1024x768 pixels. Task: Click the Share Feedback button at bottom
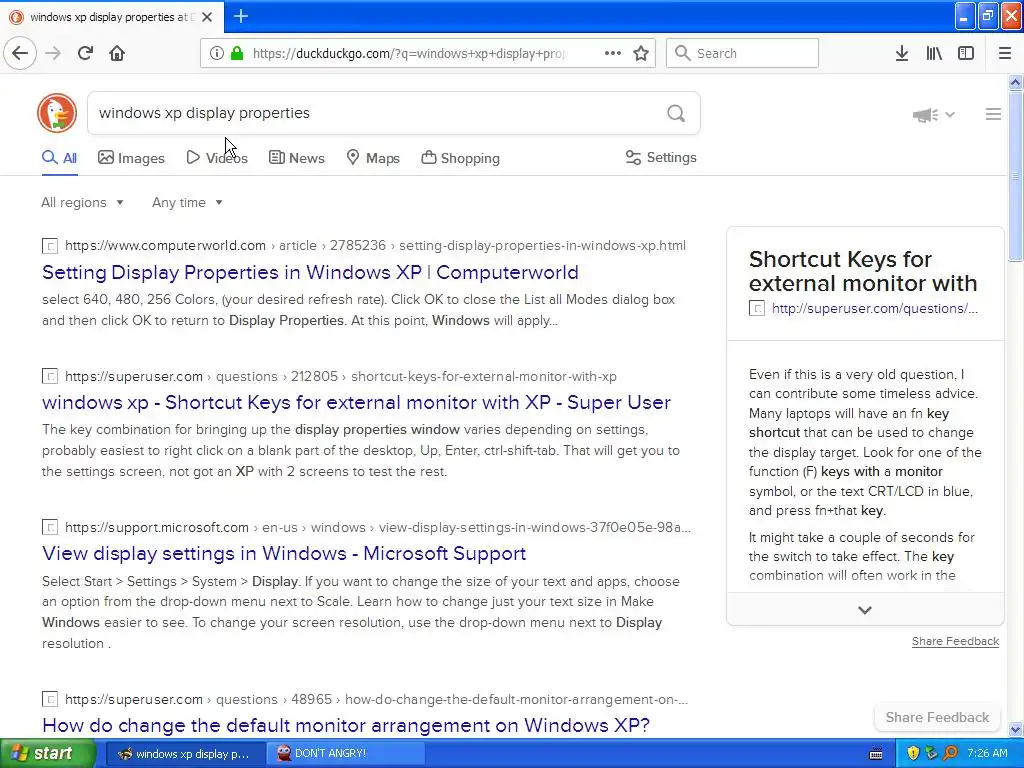coord(937,717)
